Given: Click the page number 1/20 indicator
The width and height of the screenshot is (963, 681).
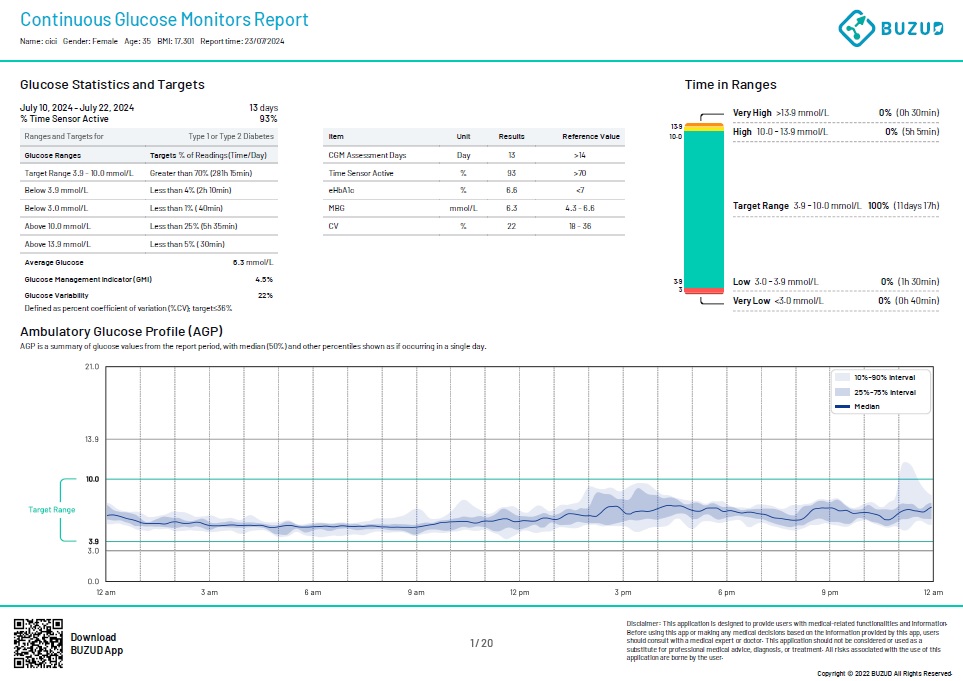Looking at the screenshot, I should click(x=480, y=643).
